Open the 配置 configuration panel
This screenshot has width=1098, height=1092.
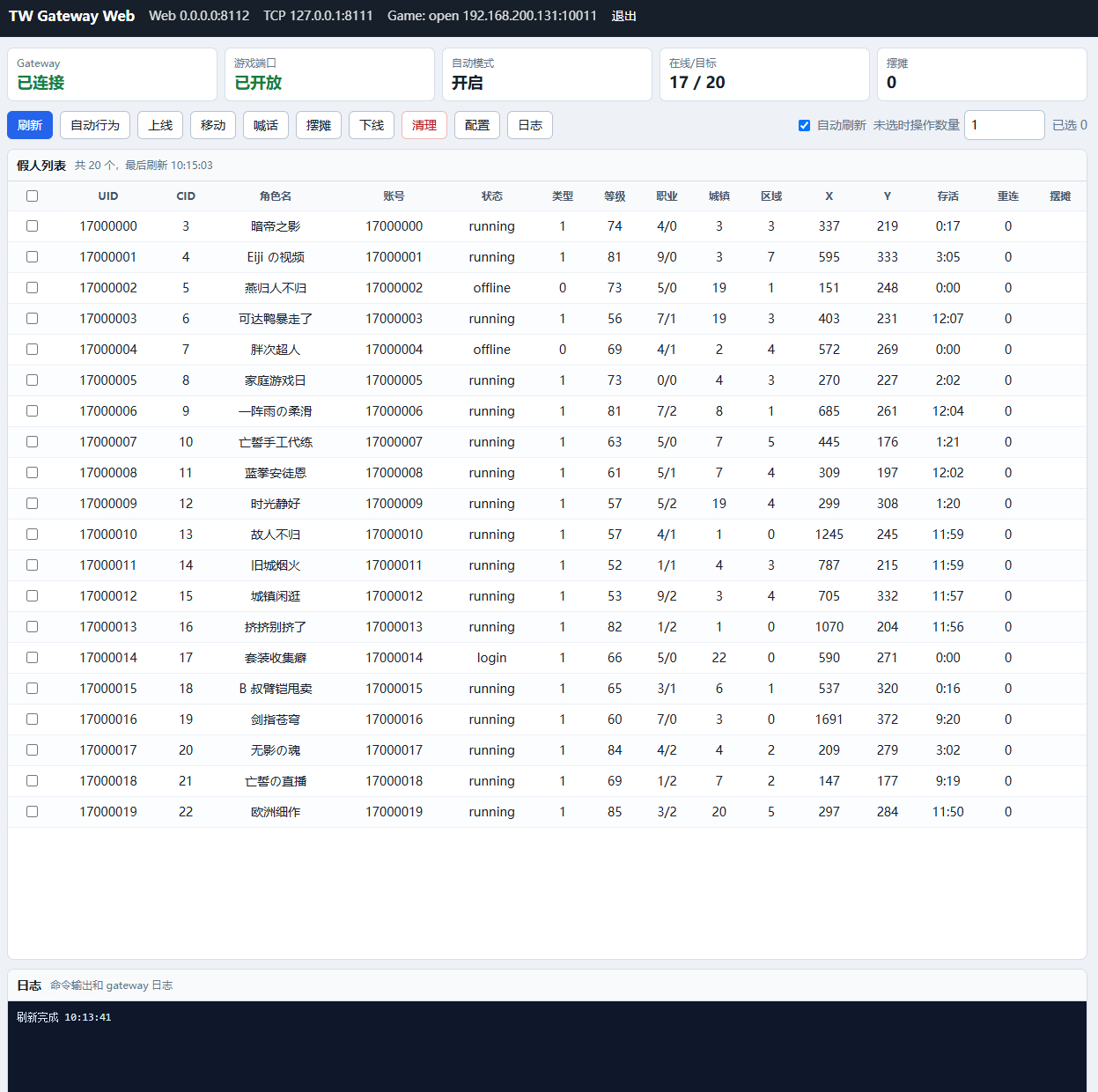[x=477, y=125]
